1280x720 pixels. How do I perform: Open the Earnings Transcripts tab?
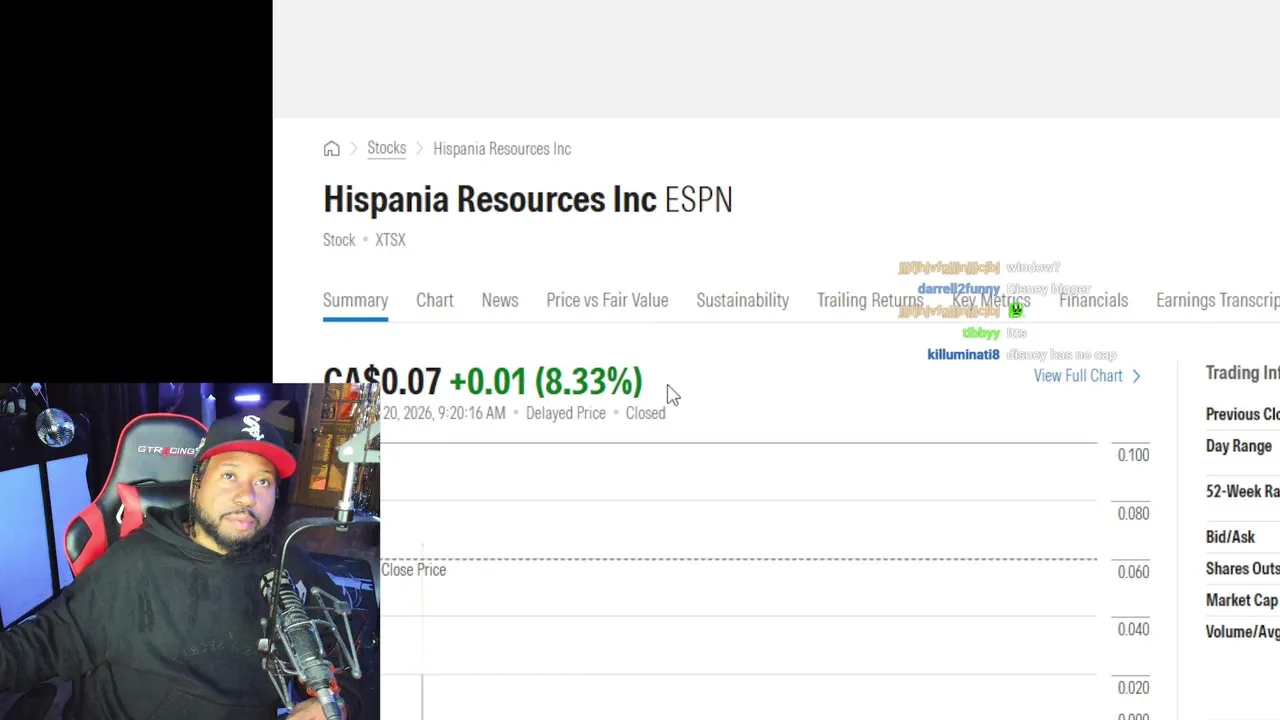1218,300
